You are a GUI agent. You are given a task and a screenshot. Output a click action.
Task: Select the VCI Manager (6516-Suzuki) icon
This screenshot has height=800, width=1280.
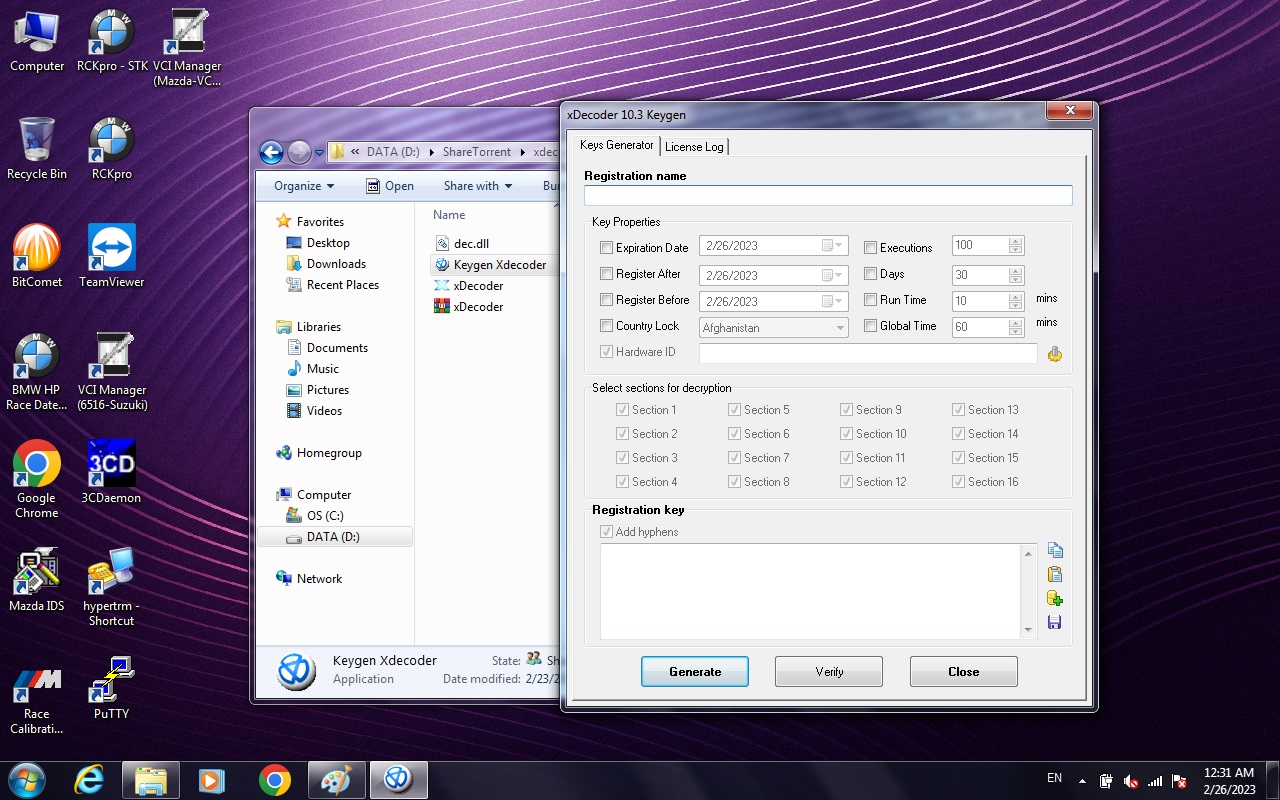point(112,372)
